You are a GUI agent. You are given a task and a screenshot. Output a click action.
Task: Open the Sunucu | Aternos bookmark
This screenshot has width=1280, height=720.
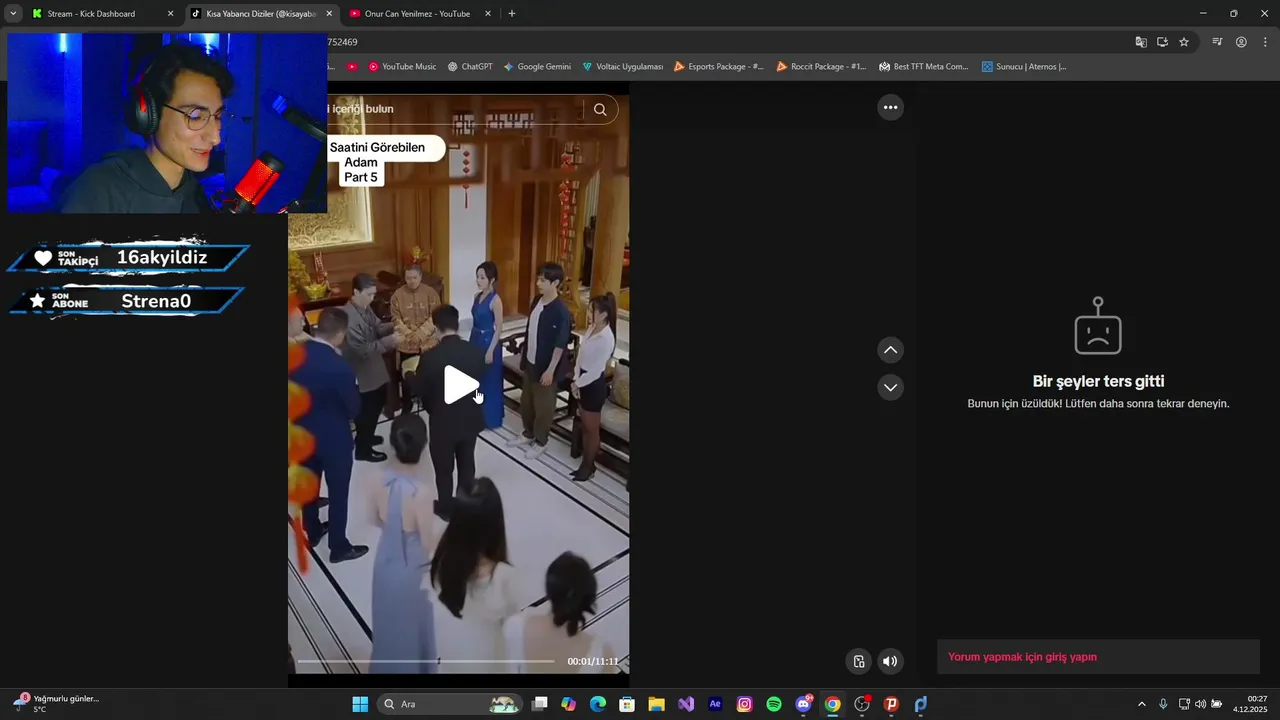(1024, 67)
